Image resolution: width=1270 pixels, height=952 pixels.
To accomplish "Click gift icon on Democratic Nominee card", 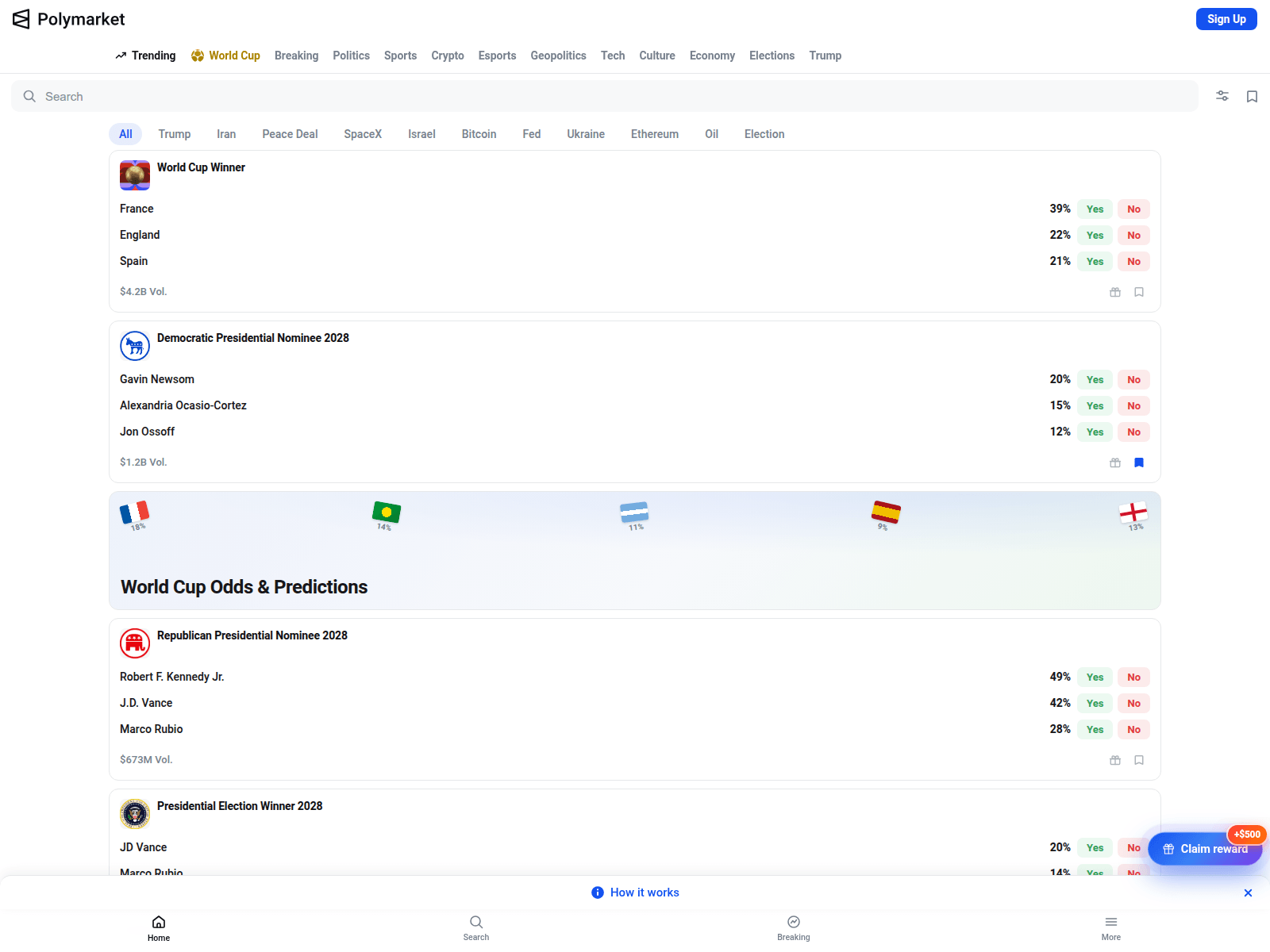I will (1115, 463).
